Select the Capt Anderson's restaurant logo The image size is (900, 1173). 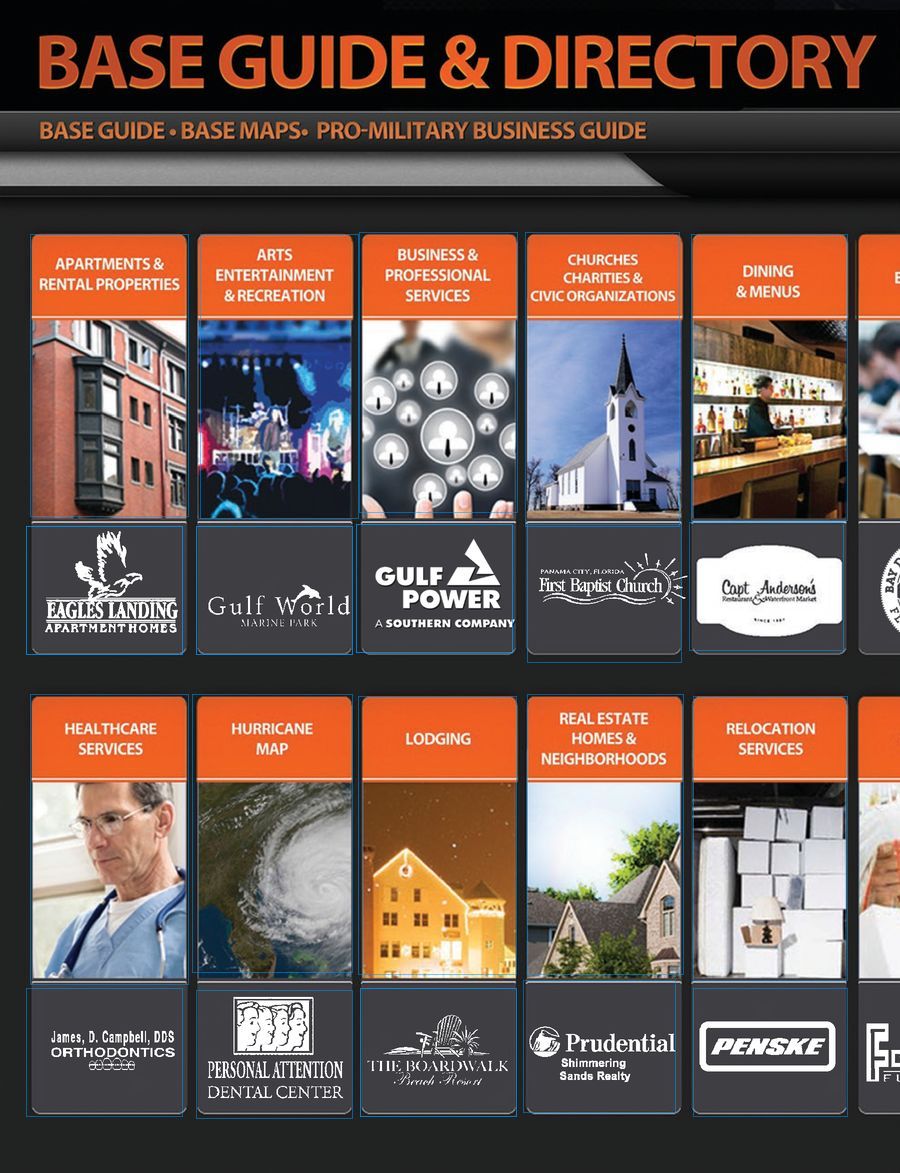point(769,590)
